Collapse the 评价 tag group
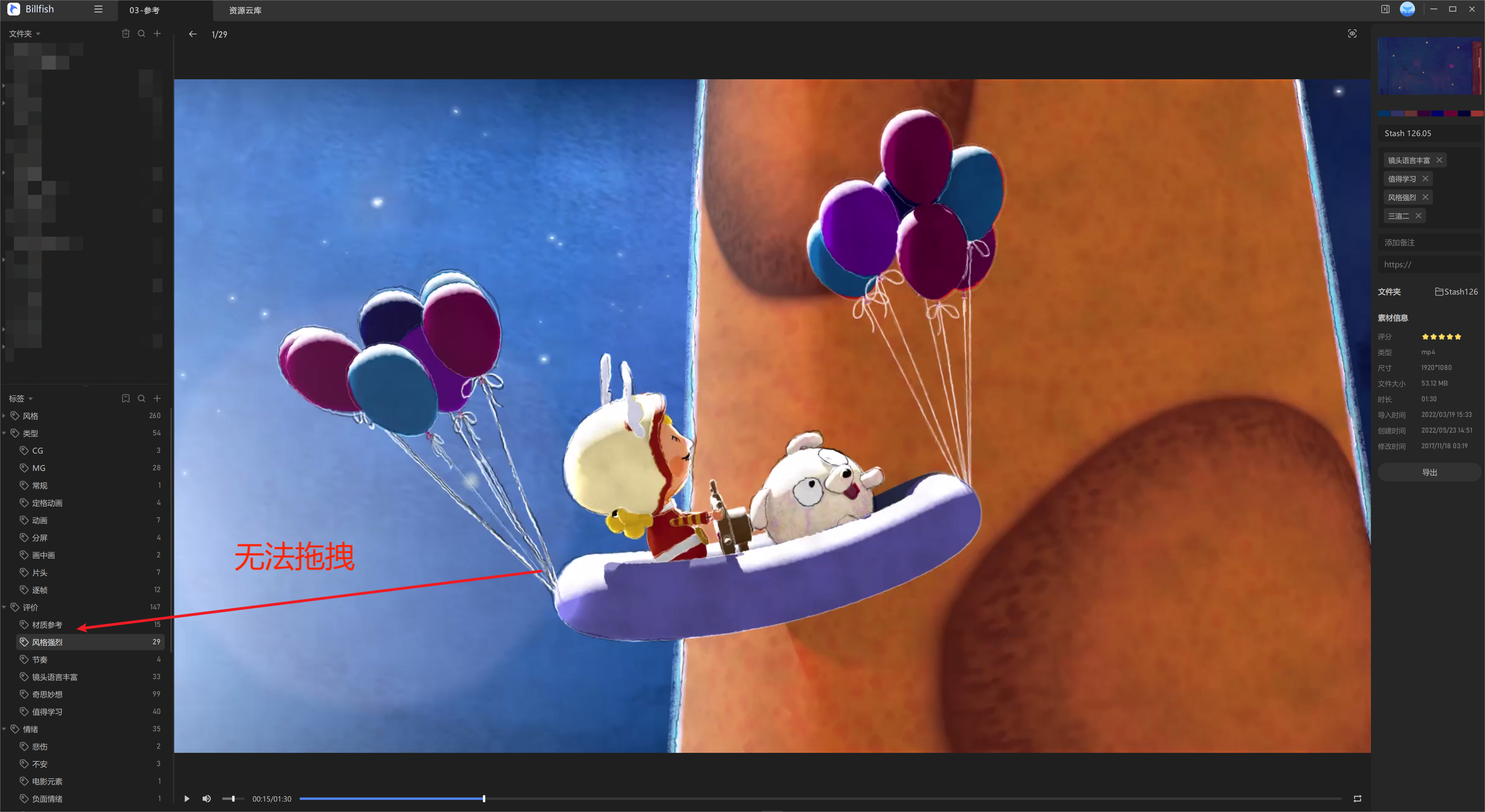Screen dimensions: 1485x812 [x=4, y=607]
